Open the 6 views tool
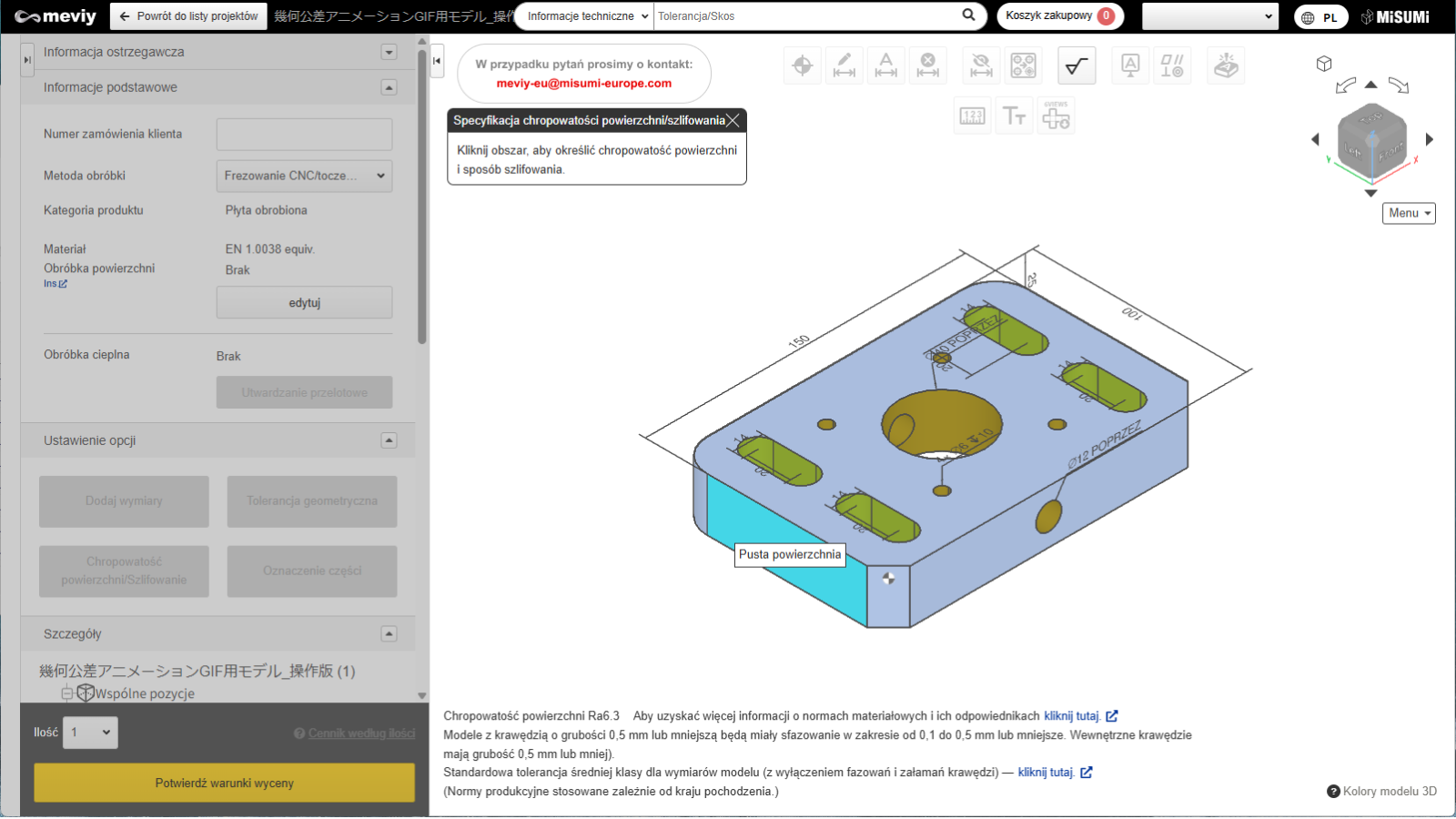The height and width of the screenshot is (819, 1456). (1056, 116)
